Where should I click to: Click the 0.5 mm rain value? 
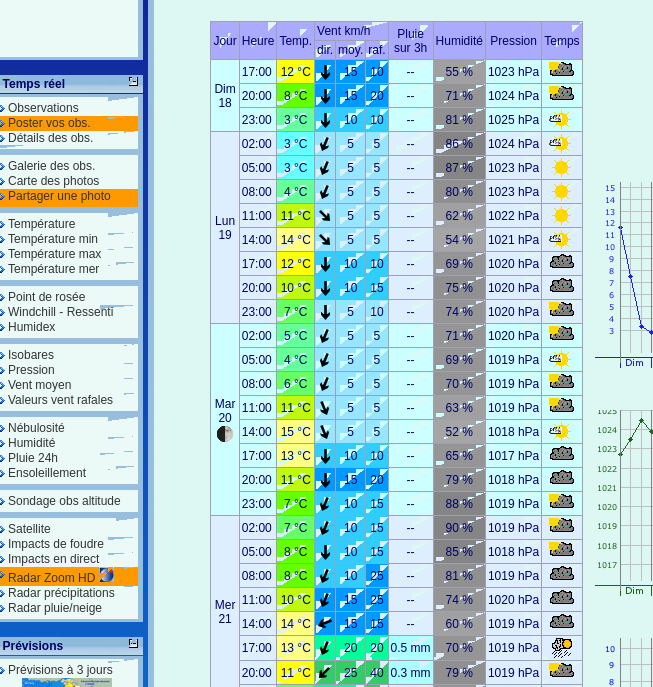[x=410, y=648]
